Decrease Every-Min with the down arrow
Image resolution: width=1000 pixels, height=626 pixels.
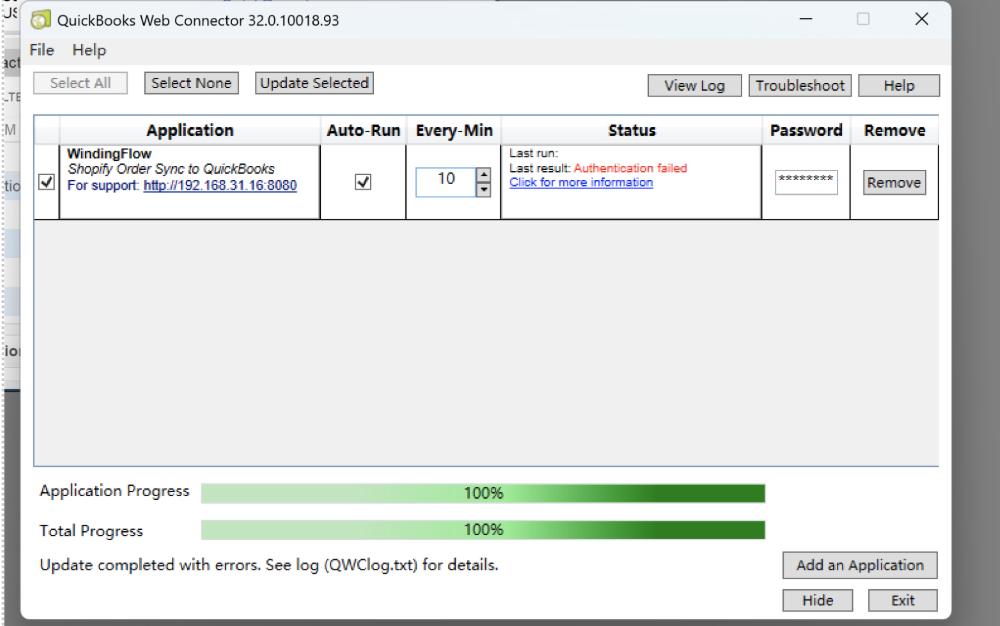click(x=484, y=189)
